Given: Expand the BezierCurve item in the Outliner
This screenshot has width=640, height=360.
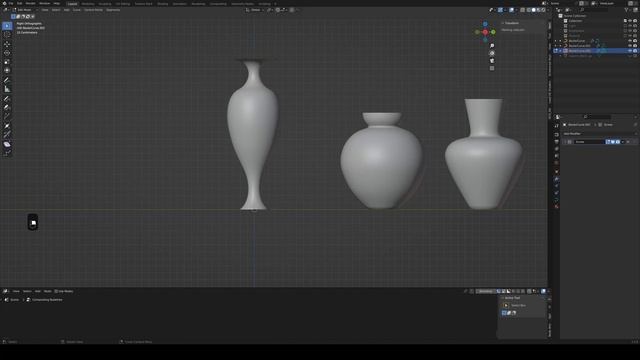Looking at the screenshot, I should click(560, 41).
